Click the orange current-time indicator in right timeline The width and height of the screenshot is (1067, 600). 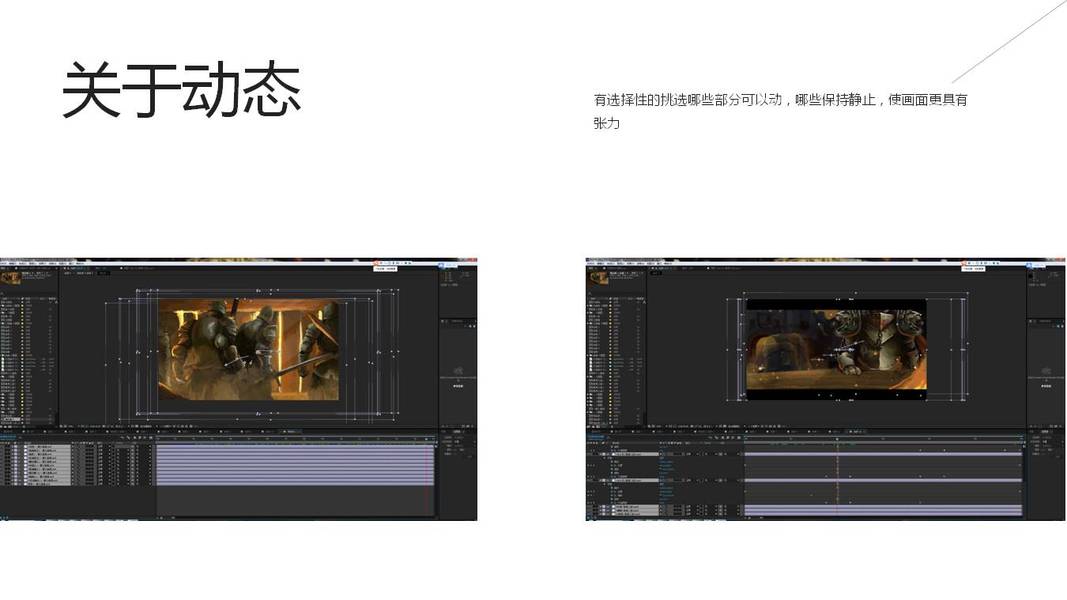coord(838,476)
